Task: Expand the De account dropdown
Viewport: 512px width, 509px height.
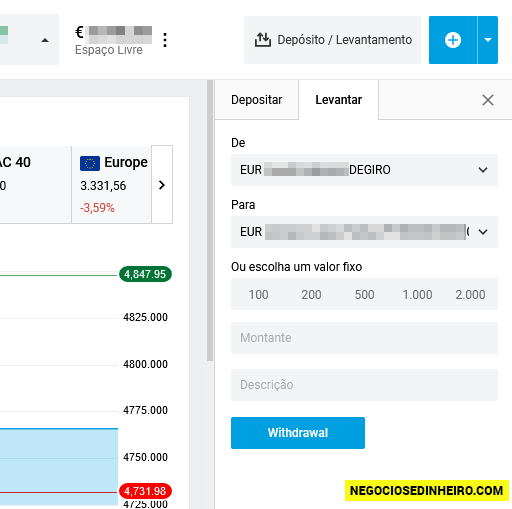Action: click(364, 170)
